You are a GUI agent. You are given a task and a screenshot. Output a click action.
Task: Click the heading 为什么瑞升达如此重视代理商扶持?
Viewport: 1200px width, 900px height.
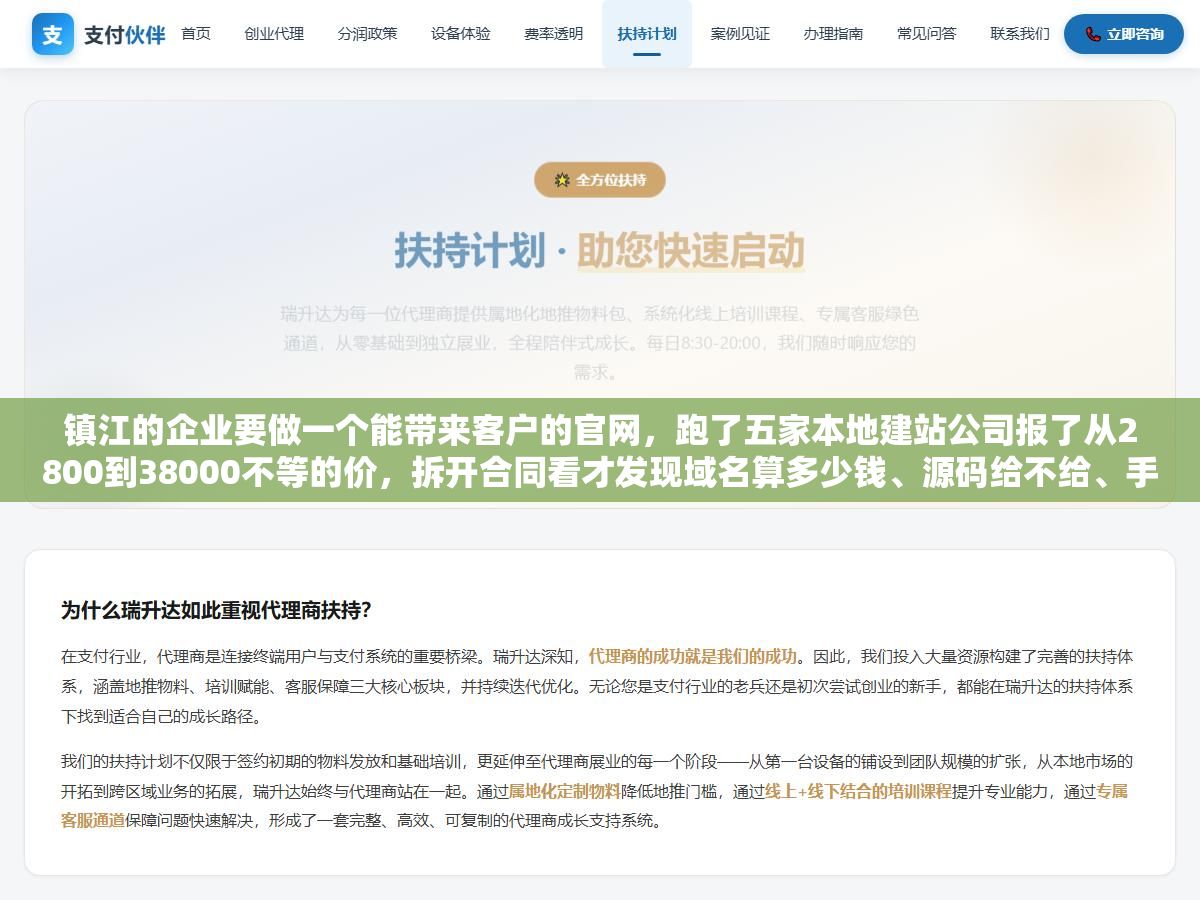pyautogui.click(x=216, y=610)
